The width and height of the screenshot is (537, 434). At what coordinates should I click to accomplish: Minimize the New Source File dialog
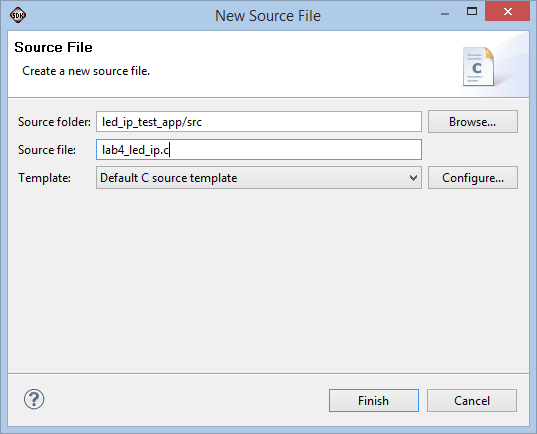pyautogui.click(x=445, y=13)
